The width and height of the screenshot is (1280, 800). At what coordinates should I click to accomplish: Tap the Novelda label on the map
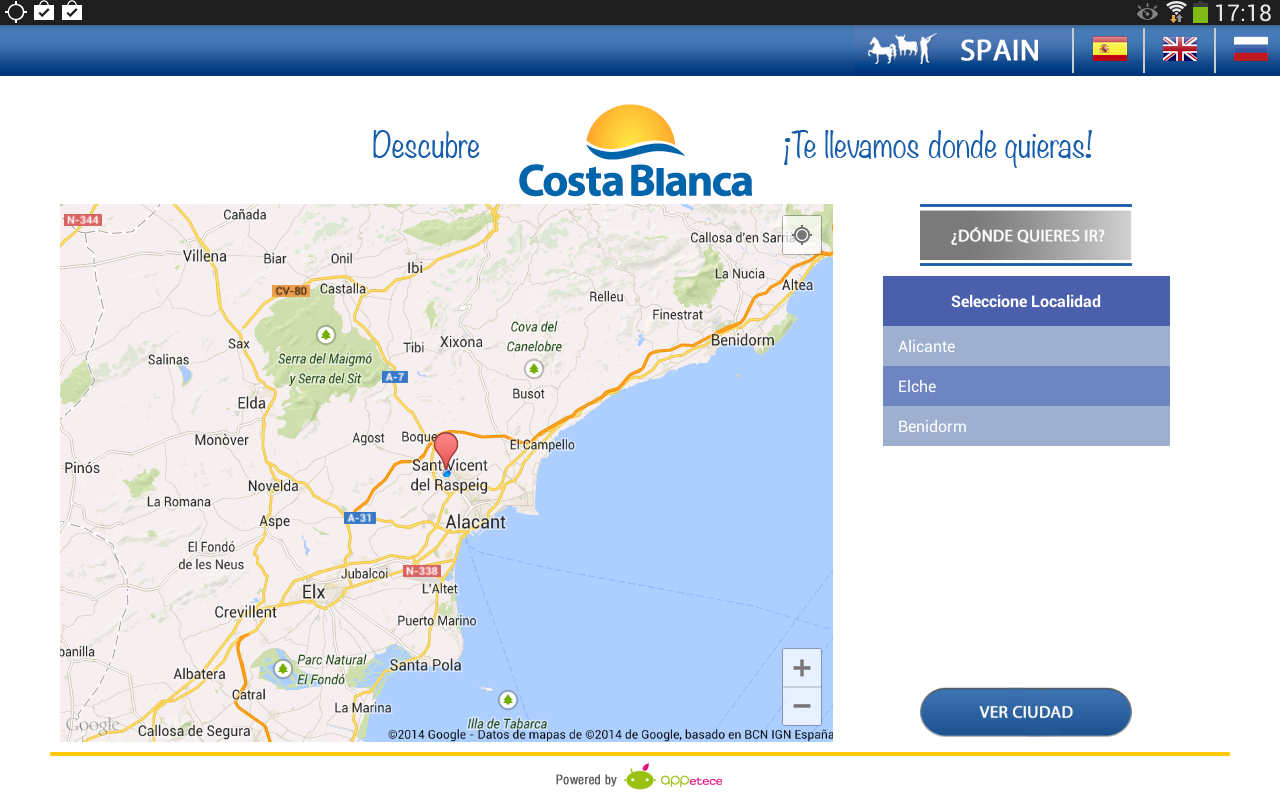[x=273, y=486]
